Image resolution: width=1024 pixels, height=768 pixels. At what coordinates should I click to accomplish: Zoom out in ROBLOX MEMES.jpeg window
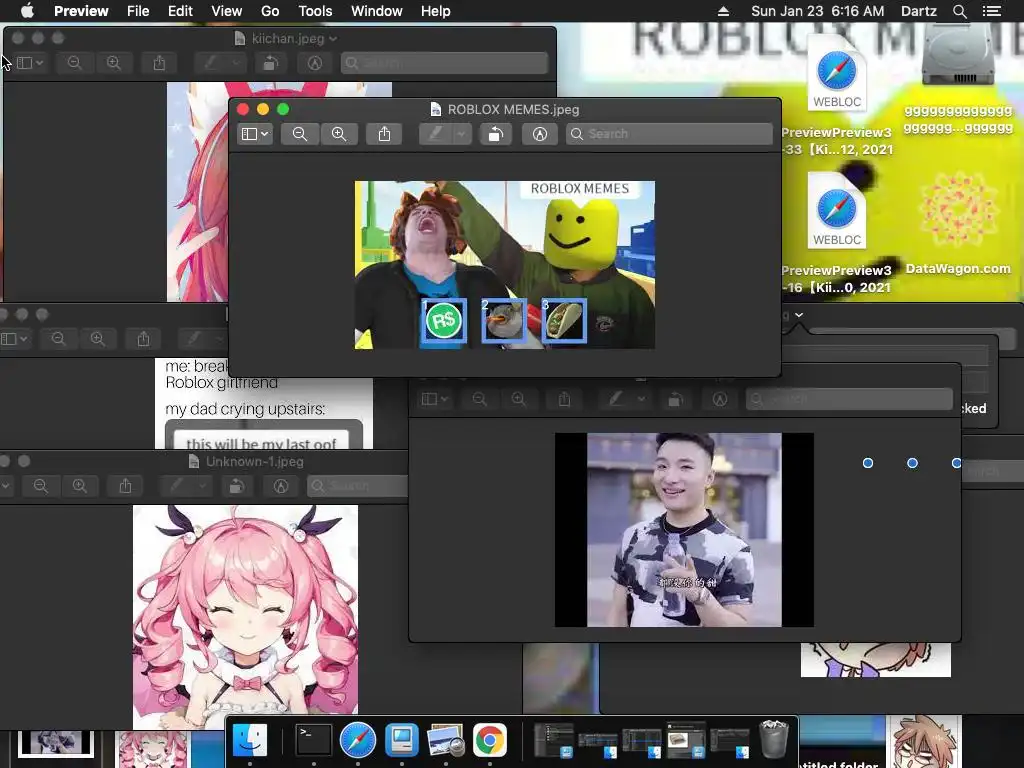click(x=300, y=134)
